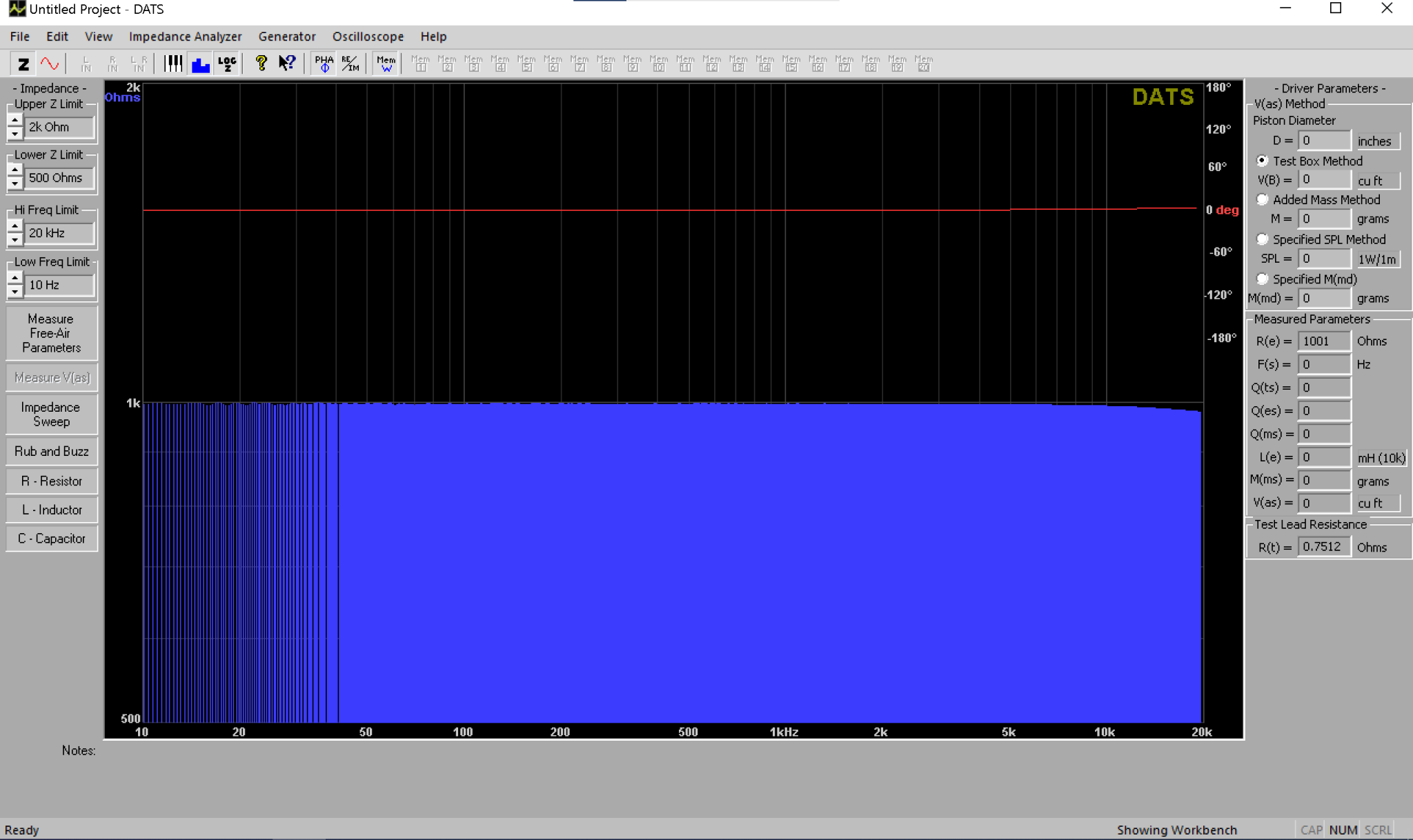Select the Z impedance mode icon
The height and width of the screenshot is (840, 1413).
tap(23, 64)
